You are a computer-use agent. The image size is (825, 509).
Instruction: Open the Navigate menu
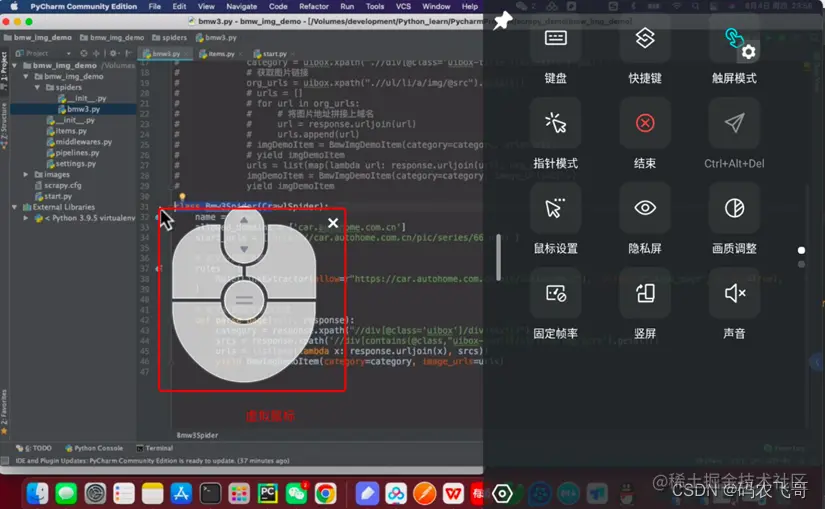pyautogui.click(x=242, y=6)
